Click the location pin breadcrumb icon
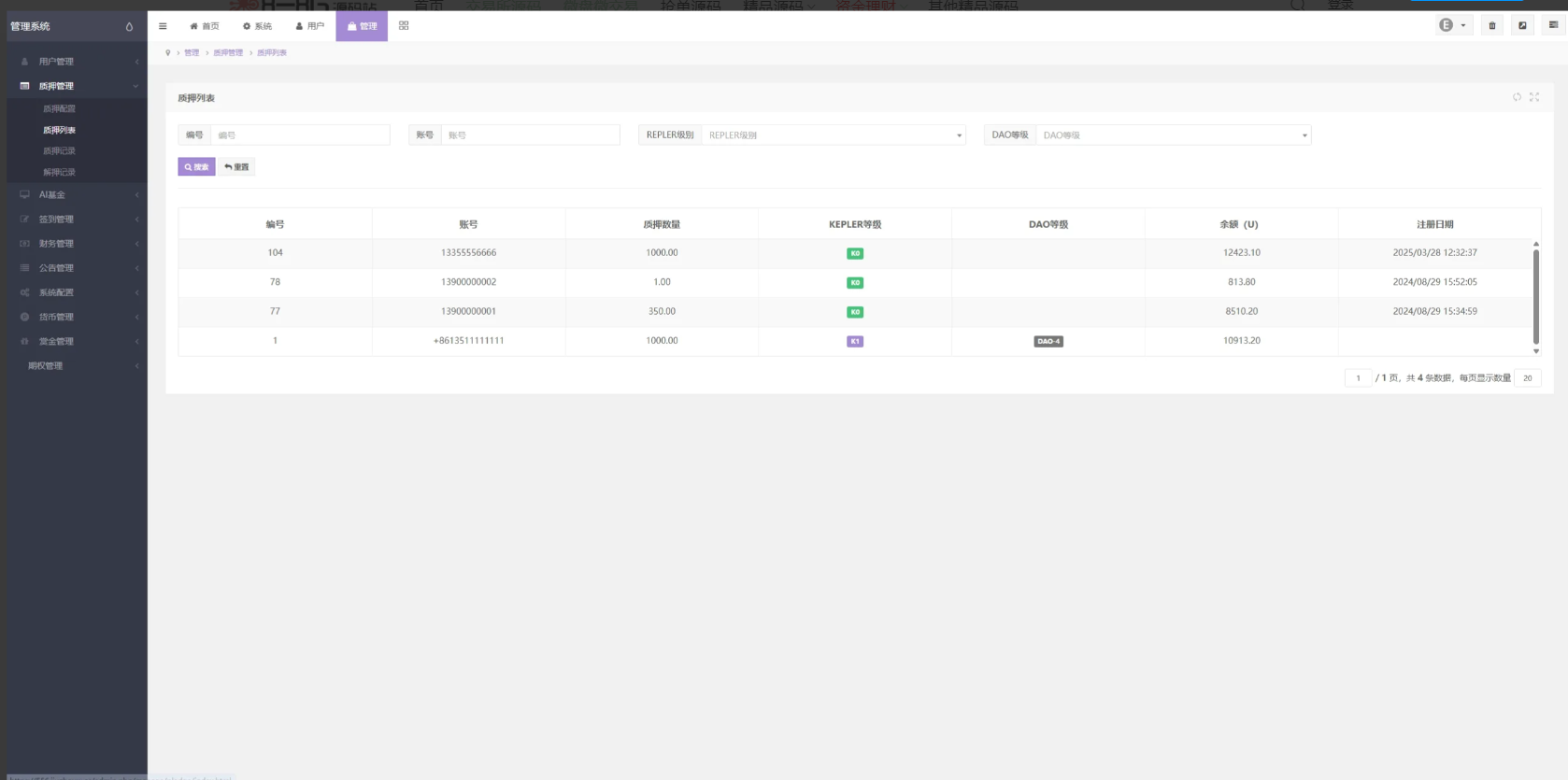 (168, 53)
